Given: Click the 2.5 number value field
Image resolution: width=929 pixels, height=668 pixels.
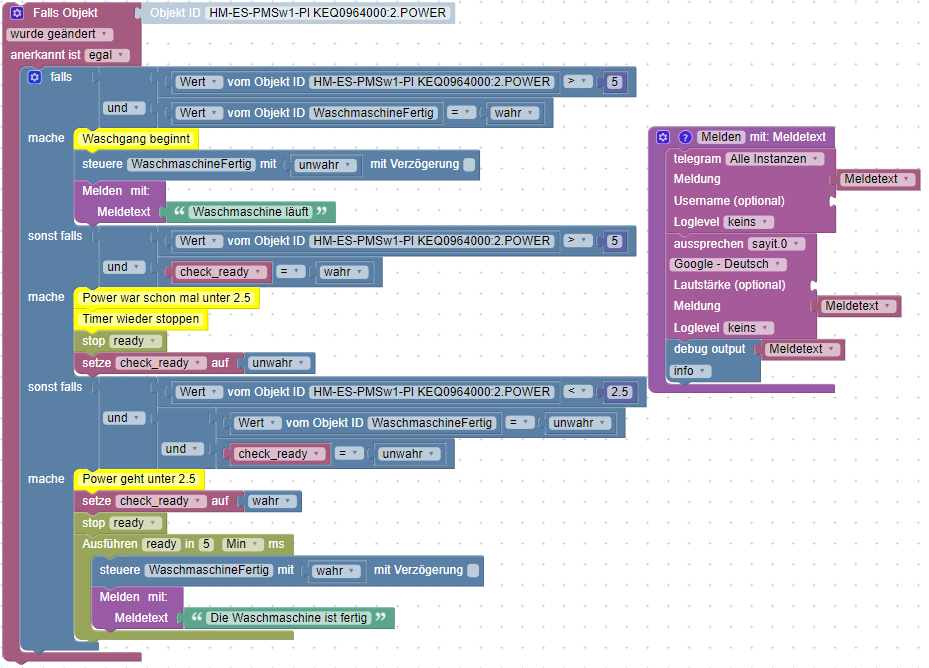Looking at the screenshot, I should (x=619, y=392).
